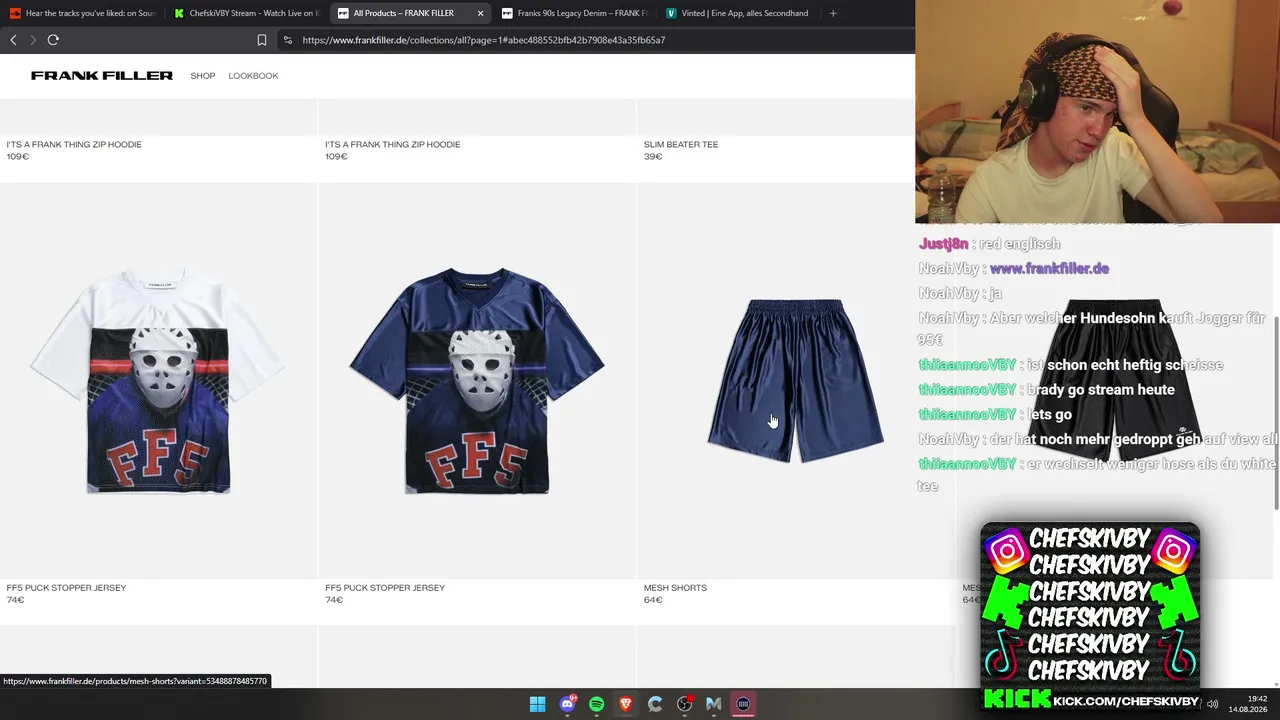Open Discord from the taskbar
1280x720 pixels.
point(567,705)
